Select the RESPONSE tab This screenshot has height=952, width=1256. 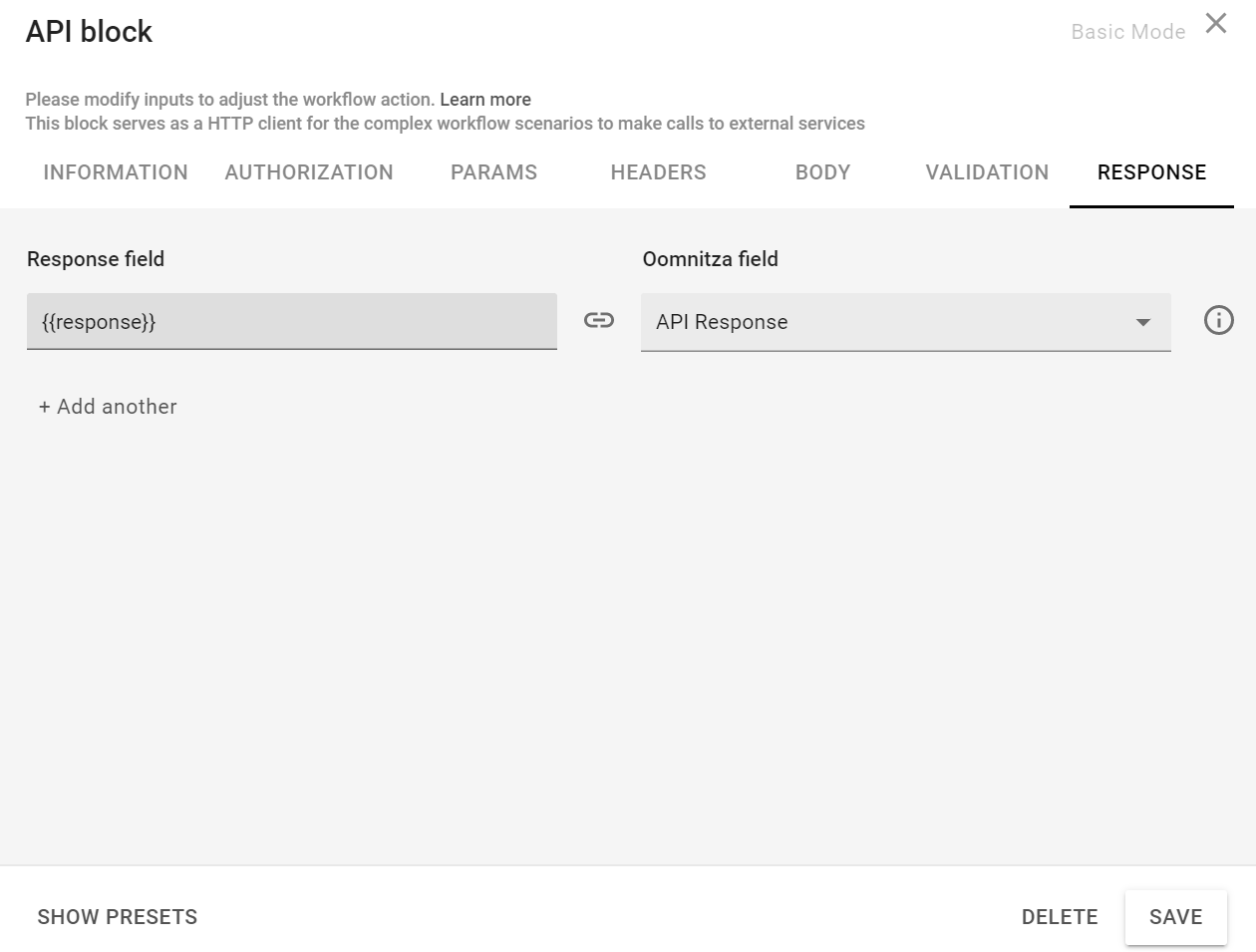pos(1151,171)
